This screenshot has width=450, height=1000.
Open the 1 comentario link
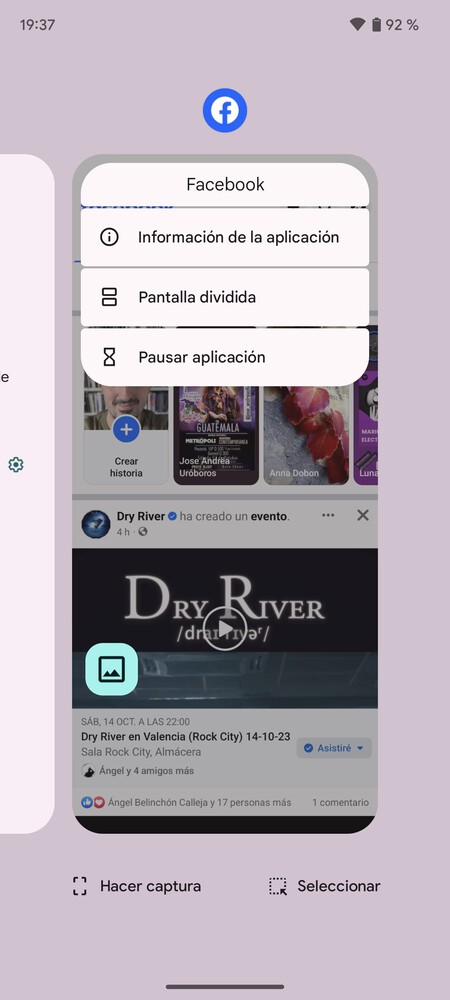(340, 802)
